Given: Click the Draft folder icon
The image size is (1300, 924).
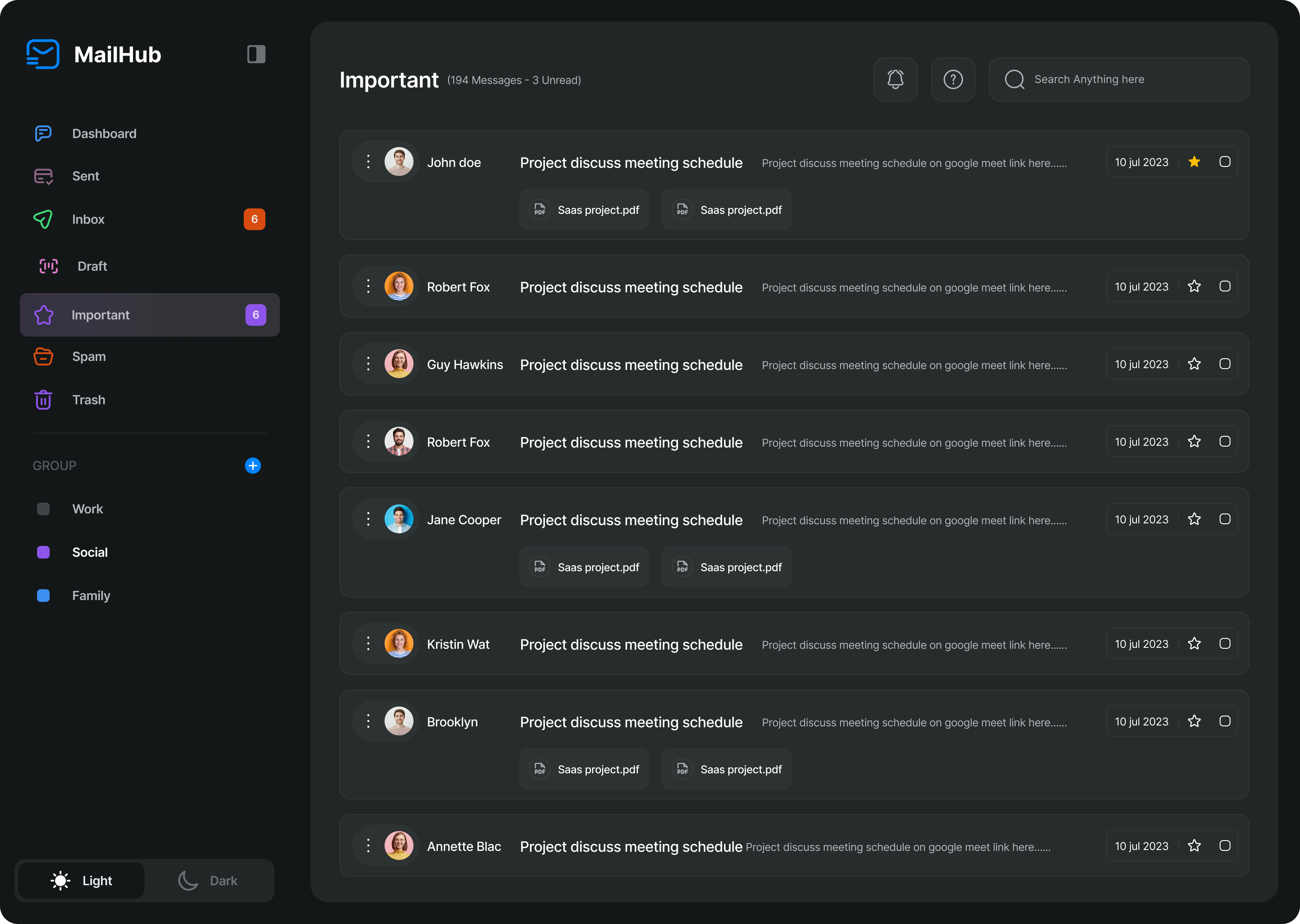Looking at the screenshot, I should click(49, 266).
